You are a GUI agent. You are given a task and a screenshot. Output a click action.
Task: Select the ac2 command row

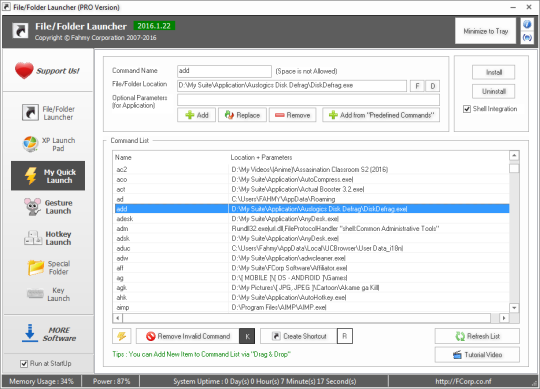point(312,169)
